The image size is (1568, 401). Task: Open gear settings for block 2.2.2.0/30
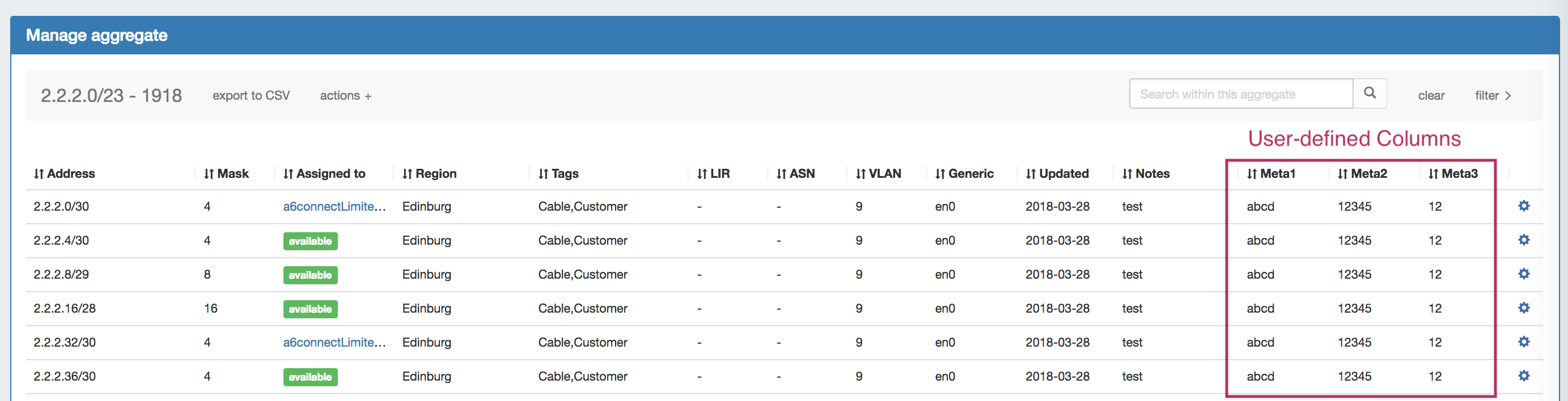pos(1523,206)
